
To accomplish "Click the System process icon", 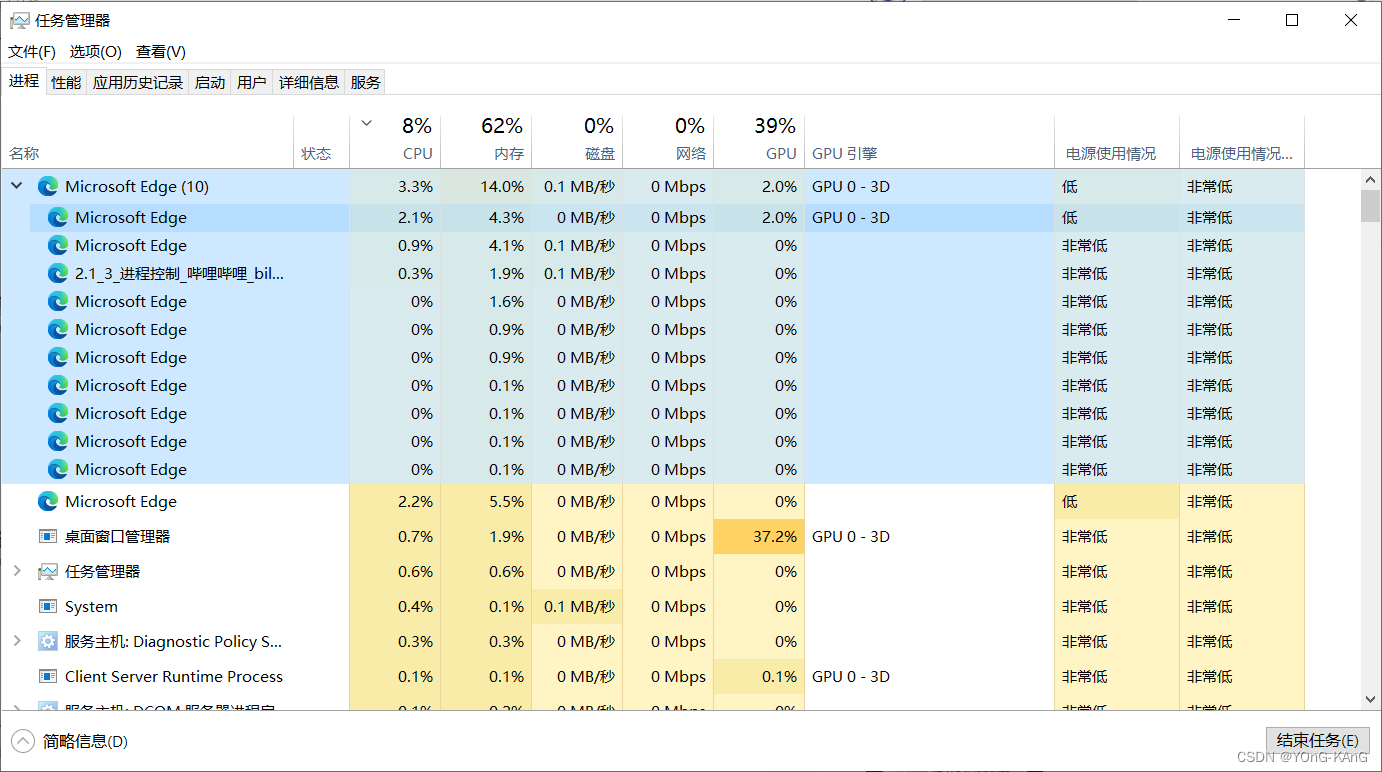I will 48,606.
